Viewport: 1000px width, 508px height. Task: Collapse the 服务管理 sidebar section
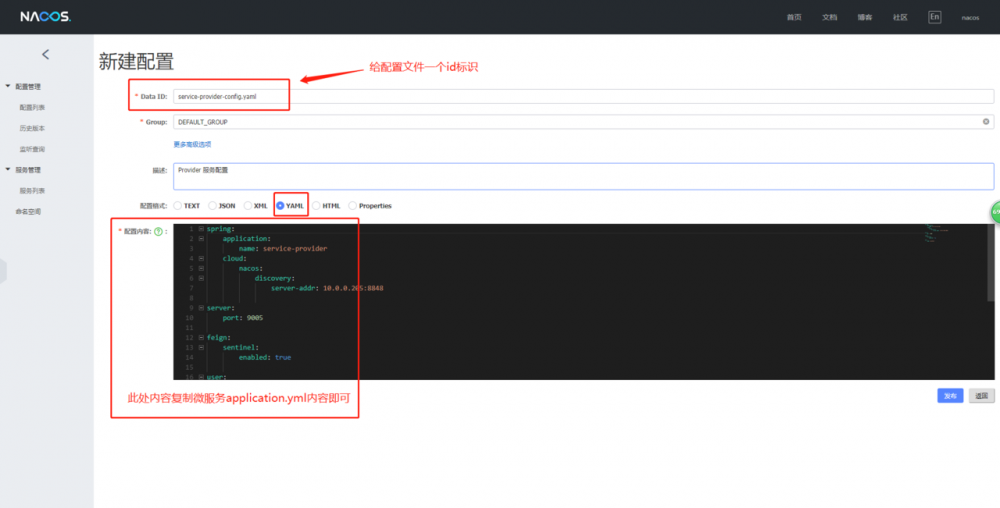click(x=8, y=170)
